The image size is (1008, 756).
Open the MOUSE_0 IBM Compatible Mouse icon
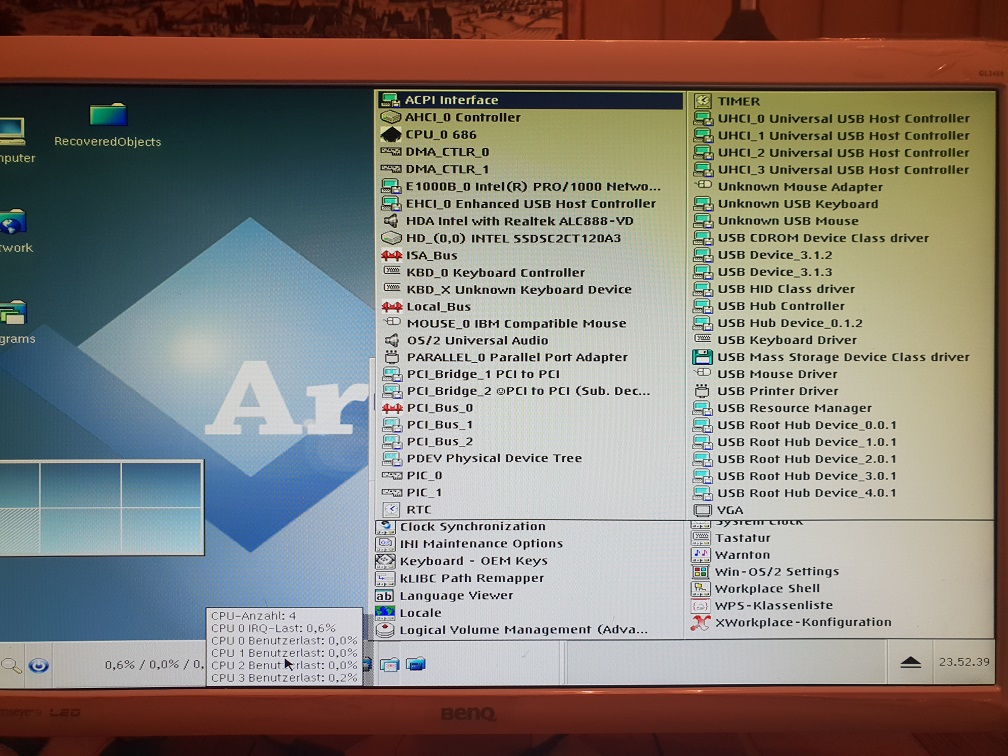click(x=392, y=323)
